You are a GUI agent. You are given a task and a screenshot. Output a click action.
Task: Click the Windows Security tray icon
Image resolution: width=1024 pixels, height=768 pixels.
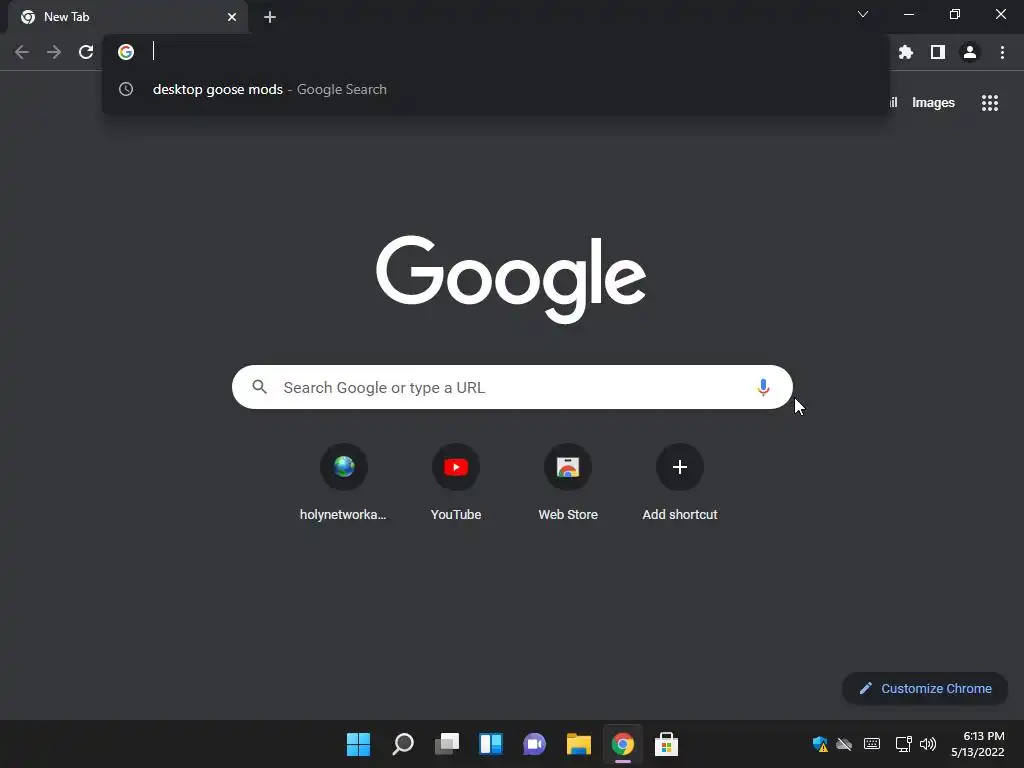coord(820,744)
